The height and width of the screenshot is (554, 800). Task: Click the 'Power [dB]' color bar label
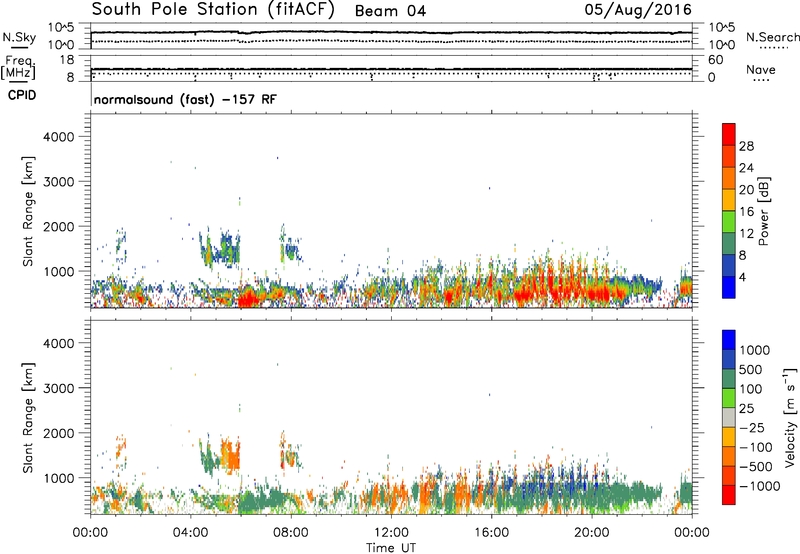(763, 211)
